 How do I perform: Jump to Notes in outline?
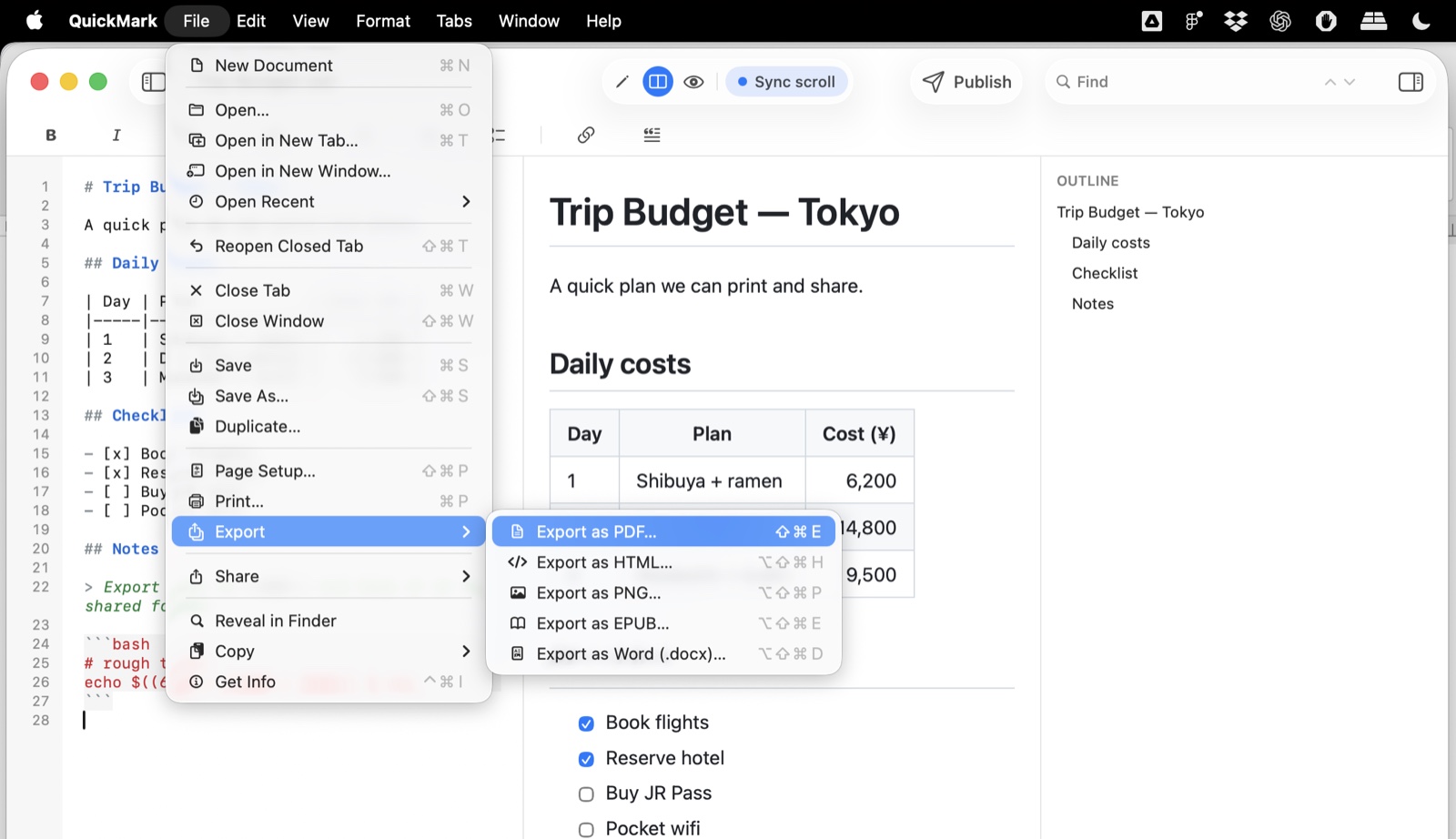click(1093, 304)
